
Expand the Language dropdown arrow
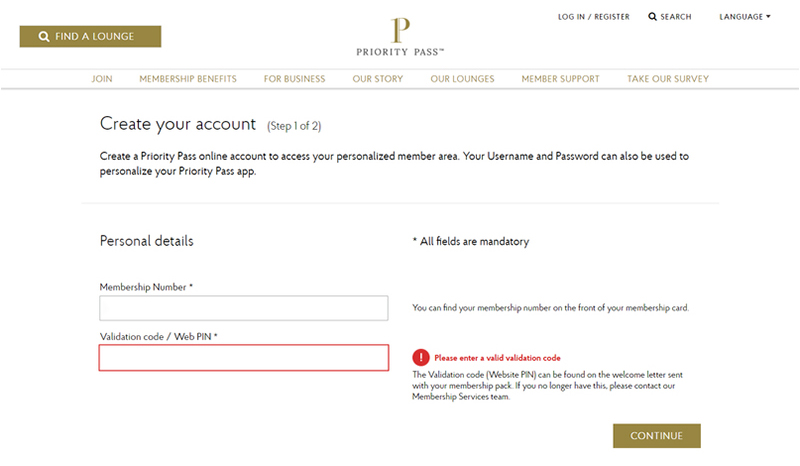768,17
